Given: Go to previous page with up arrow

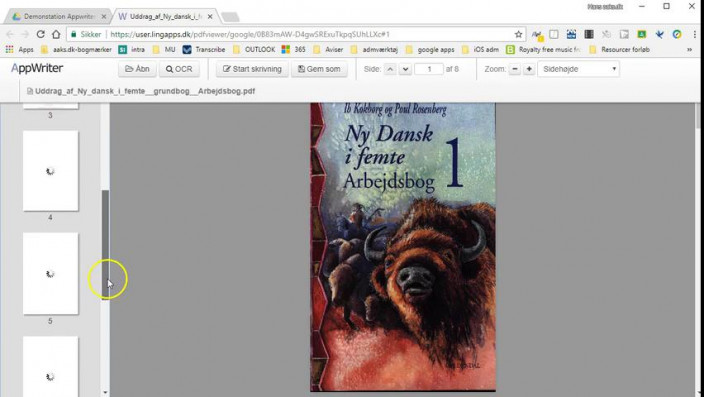Looking at the screenshot, I should (x=390, y=69).
